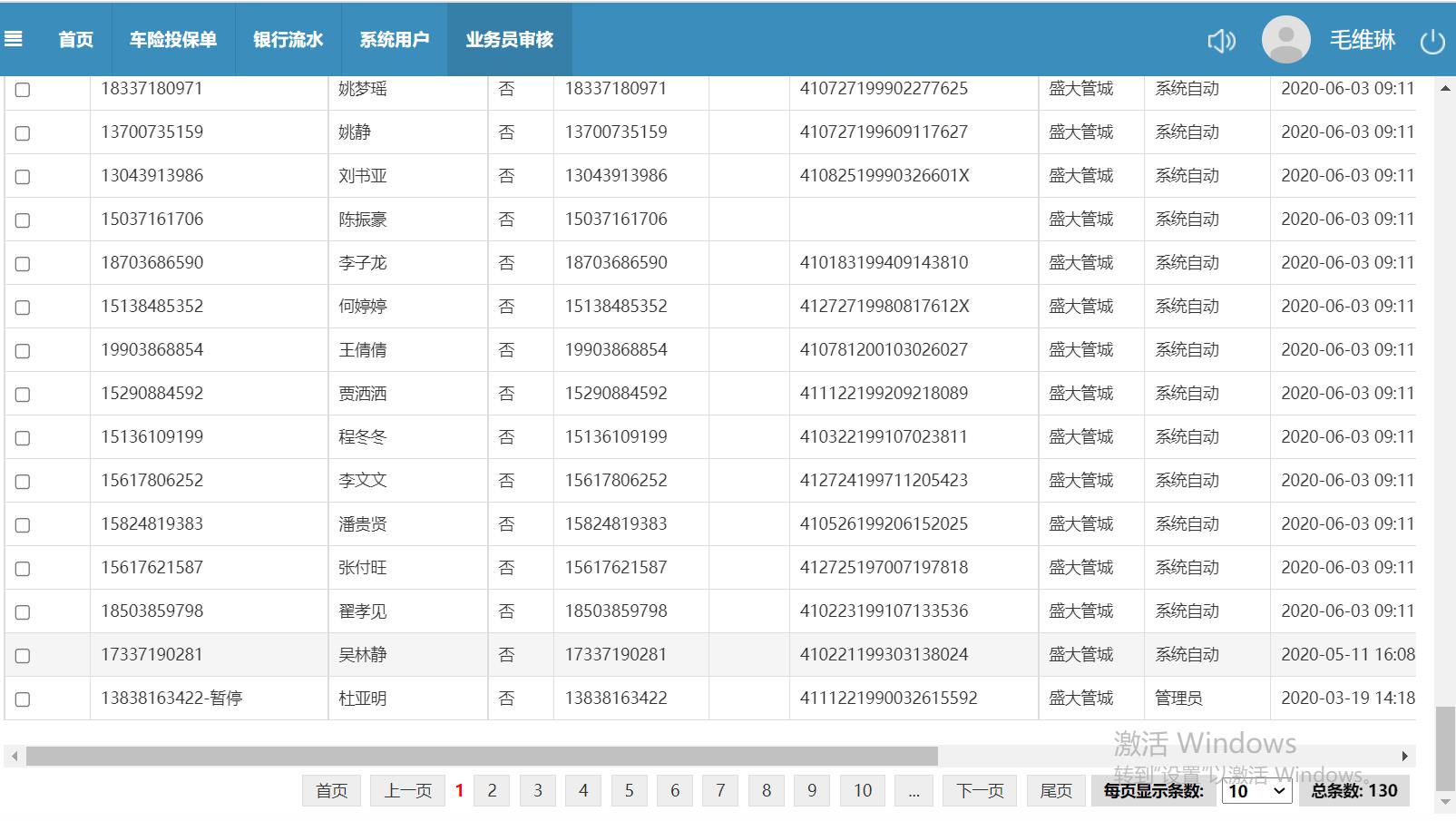
Task: Click the ellipsis more pages button
Action: click(914, 791)
